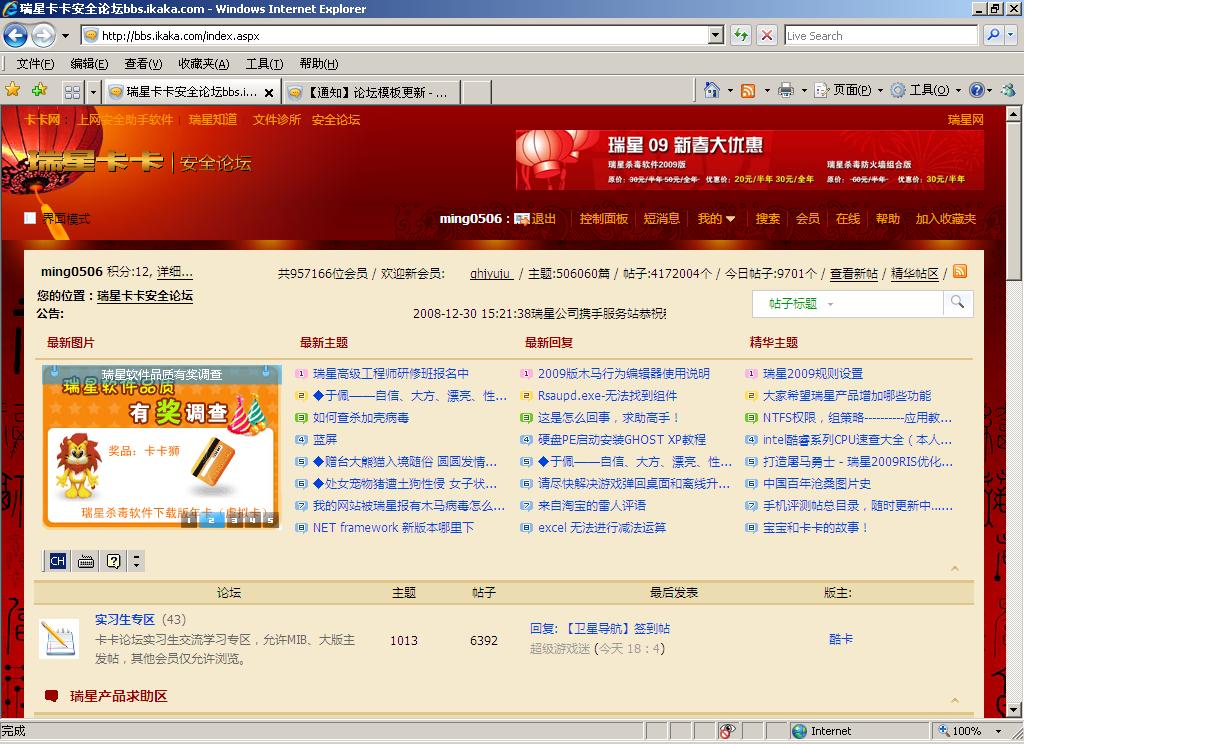
Task: Click the 退出 logout link
Action: [x=544, y=218]
